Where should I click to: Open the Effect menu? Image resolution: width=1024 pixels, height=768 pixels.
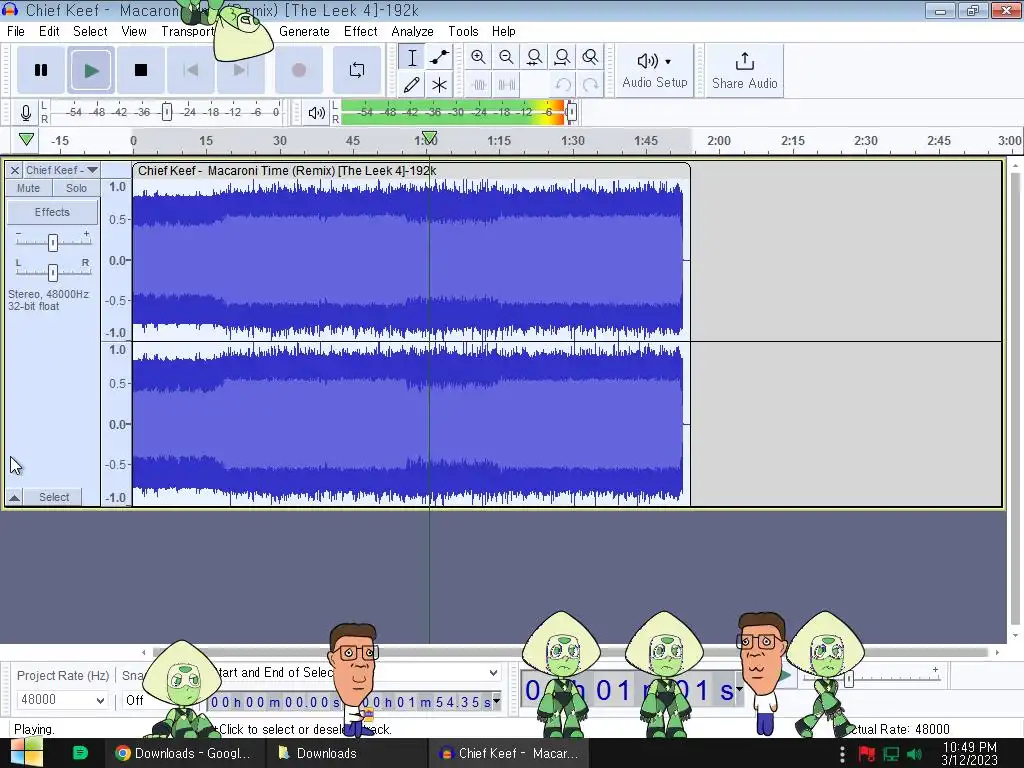click(360, 31)
